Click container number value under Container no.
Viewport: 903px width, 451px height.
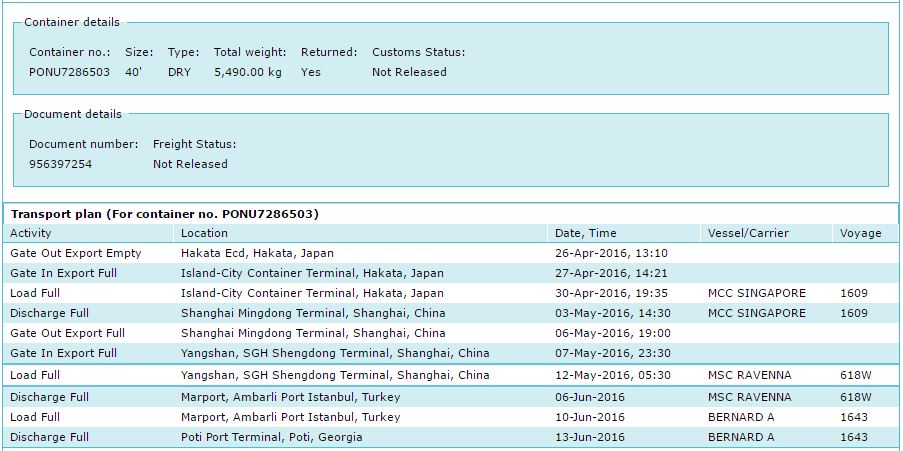pyautogui.click(x=69, y=72)
